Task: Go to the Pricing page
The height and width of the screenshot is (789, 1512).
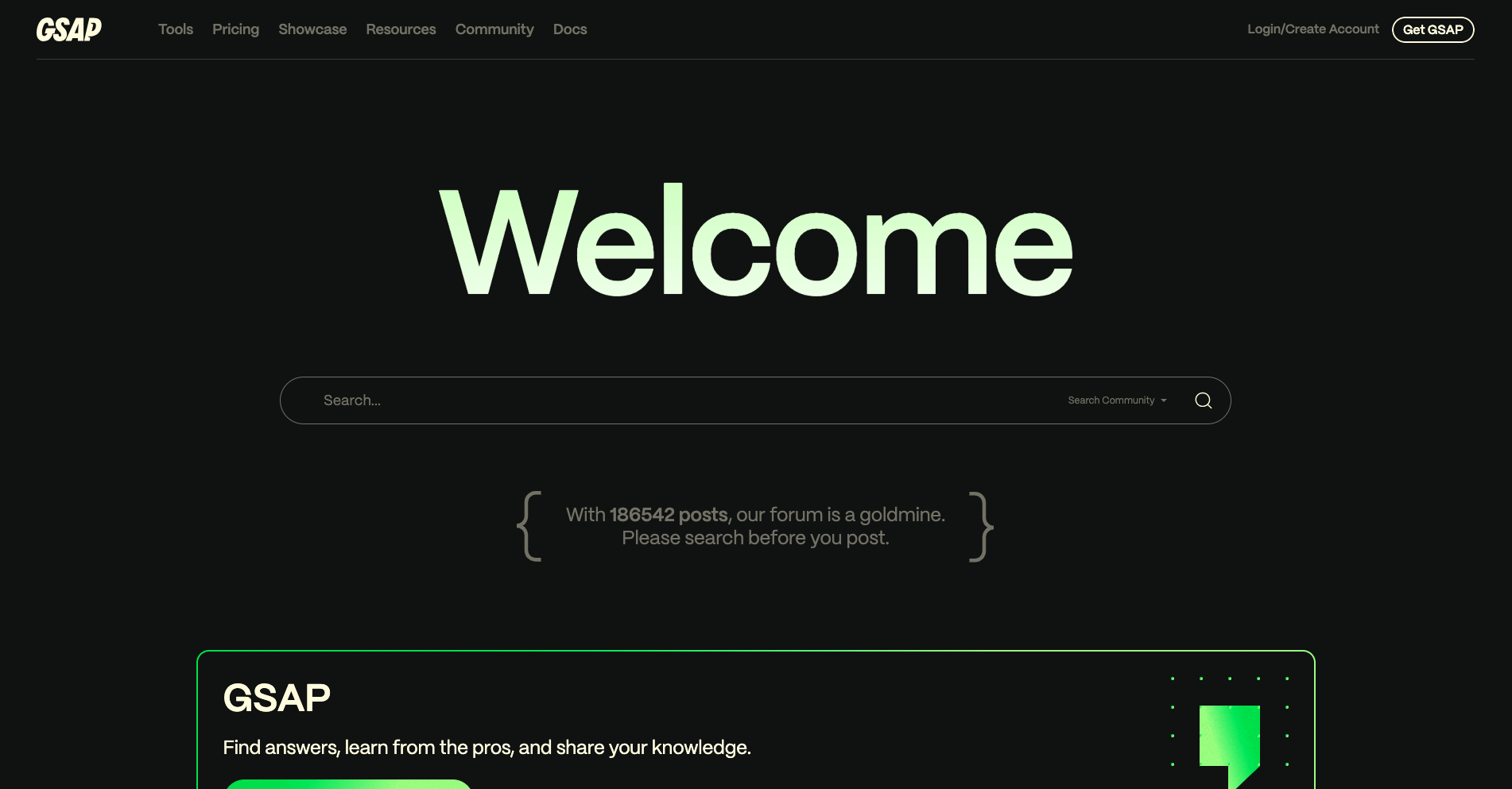Action: pyautogui.click(x=235, y=29)
